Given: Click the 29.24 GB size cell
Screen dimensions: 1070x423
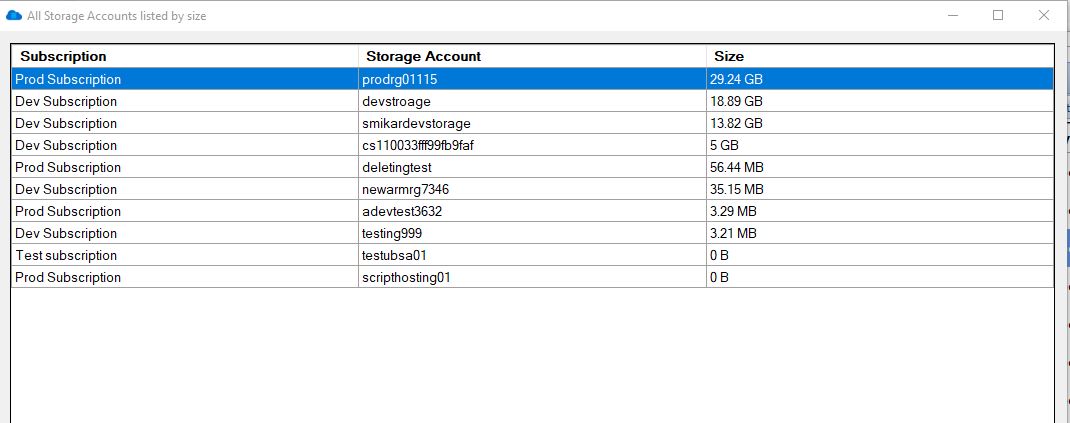Looking at the screenshot, I should click(x=880, y=79).
